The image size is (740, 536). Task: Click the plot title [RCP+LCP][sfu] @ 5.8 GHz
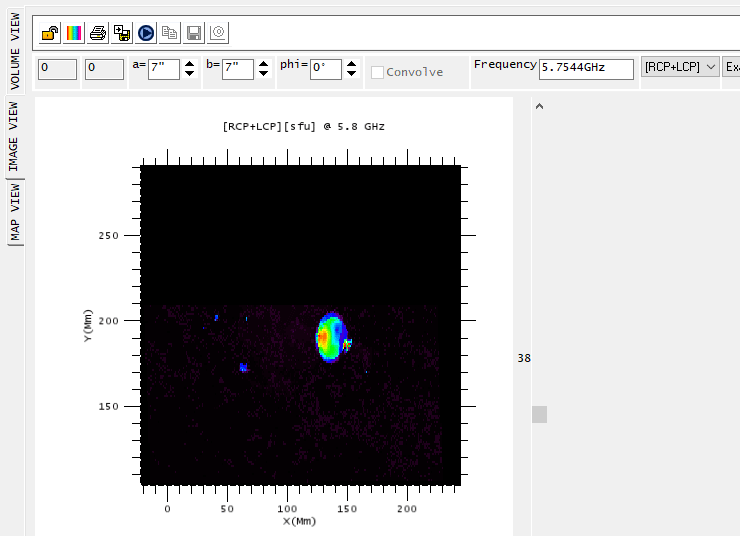tap(303, 126)
